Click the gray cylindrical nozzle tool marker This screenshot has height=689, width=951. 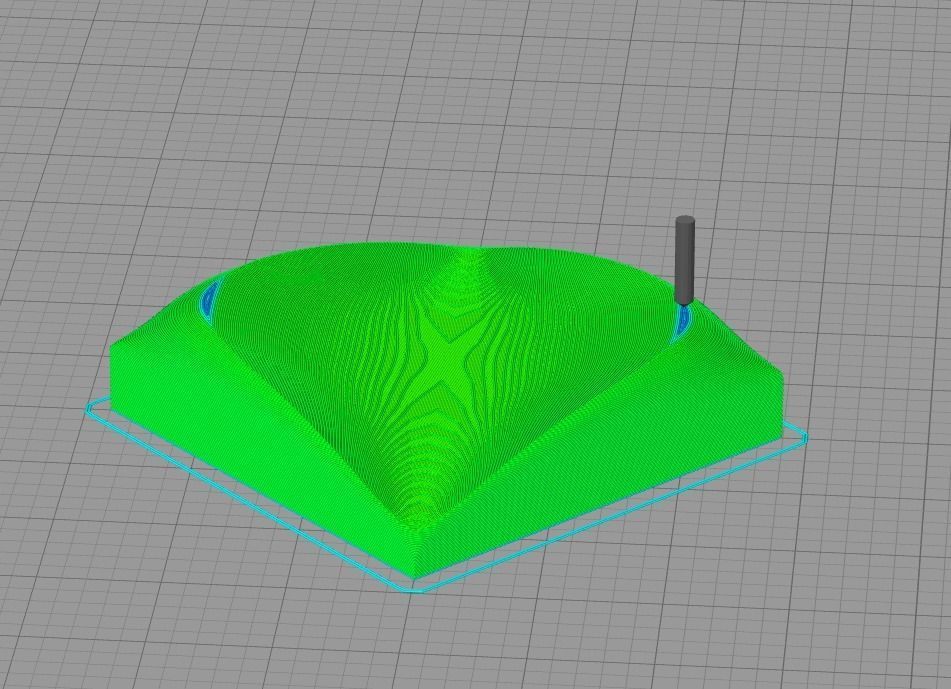tap(684, 260)
